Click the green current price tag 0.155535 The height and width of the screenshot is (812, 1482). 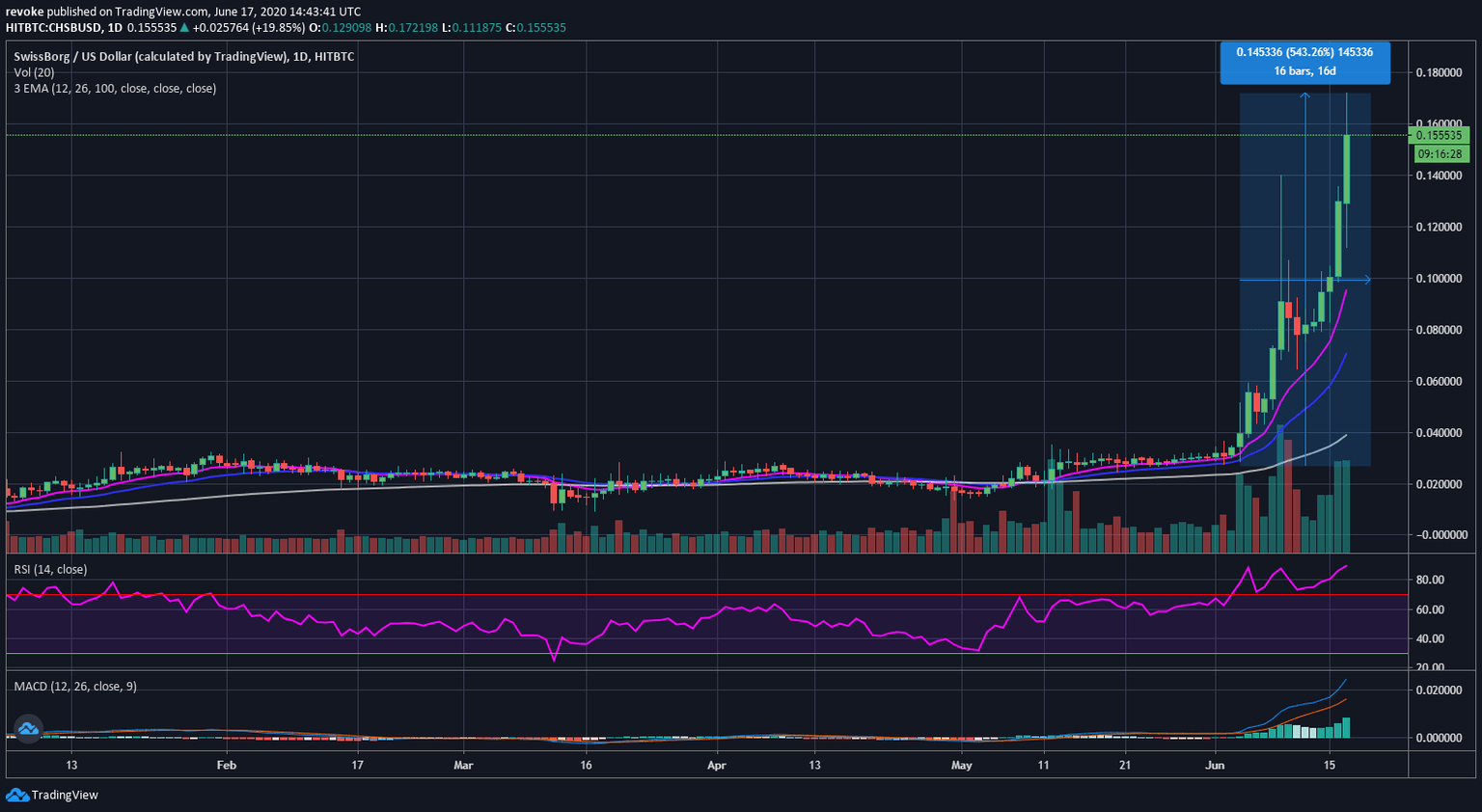point(1440,136)
